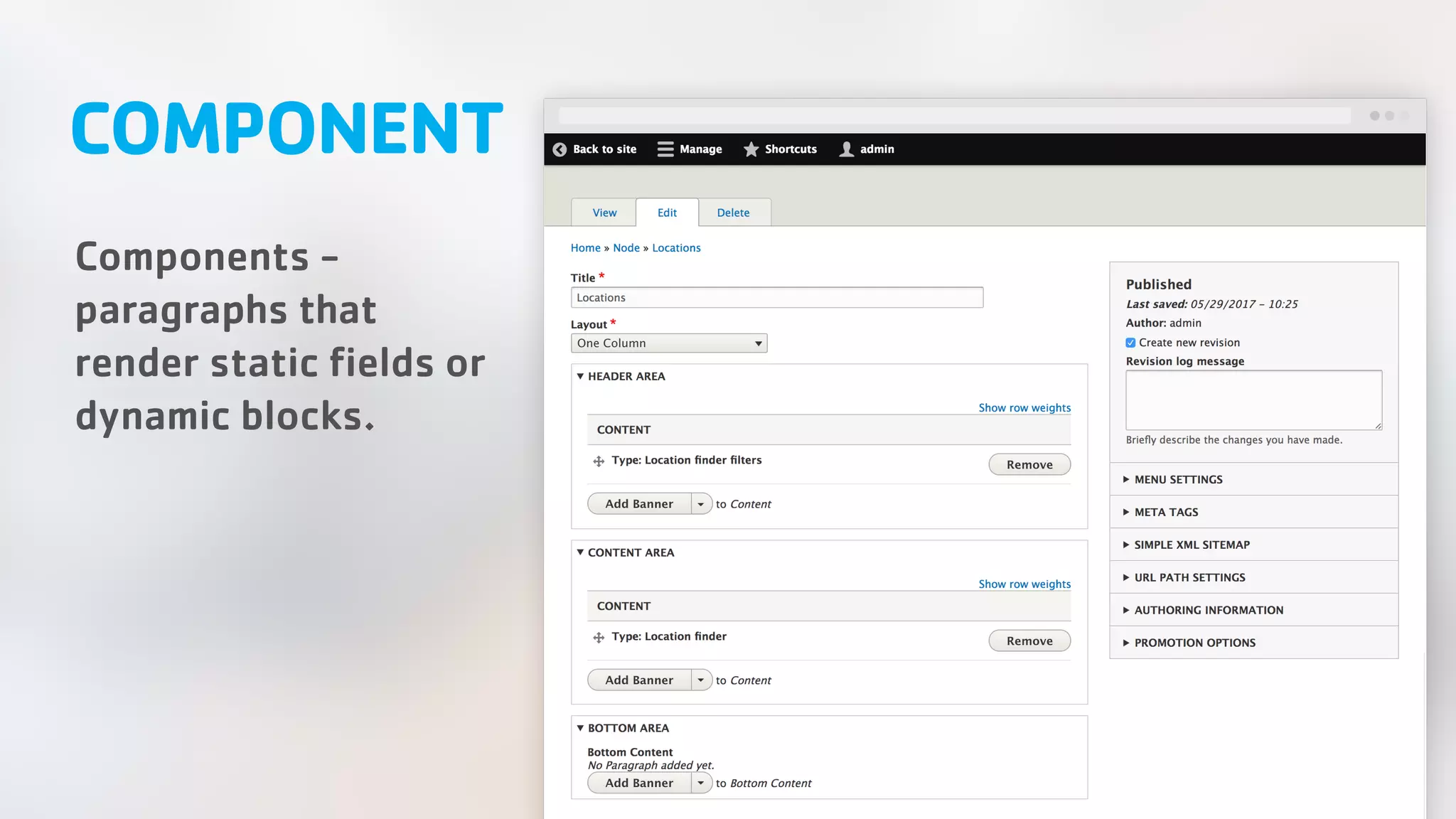Open the Delete tab
Image resolution: width=1456 pixels, height=819 pixels.
click(x=733, y=213)
